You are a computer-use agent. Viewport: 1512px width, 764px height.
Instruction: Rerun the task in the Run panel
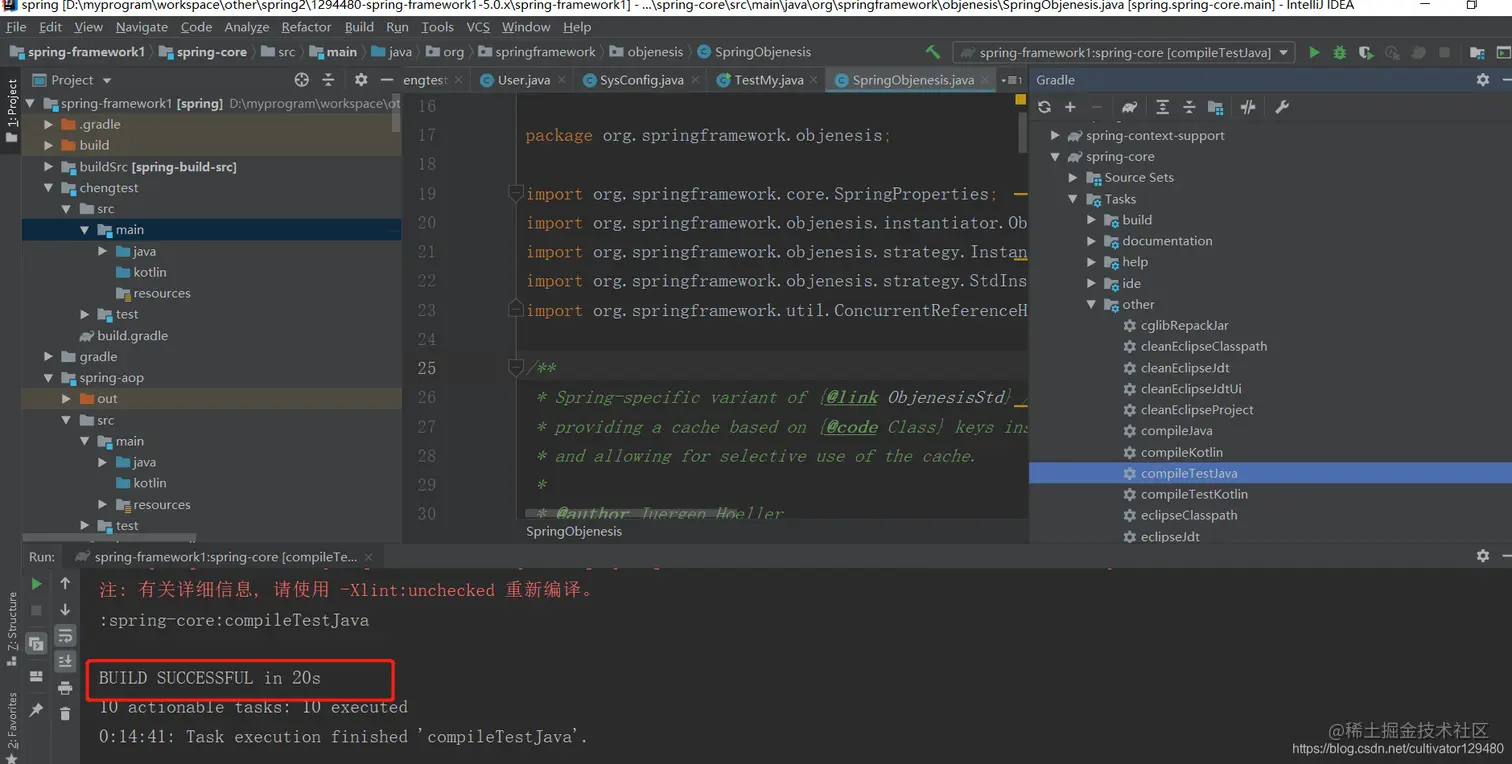[x=37, y=584]
